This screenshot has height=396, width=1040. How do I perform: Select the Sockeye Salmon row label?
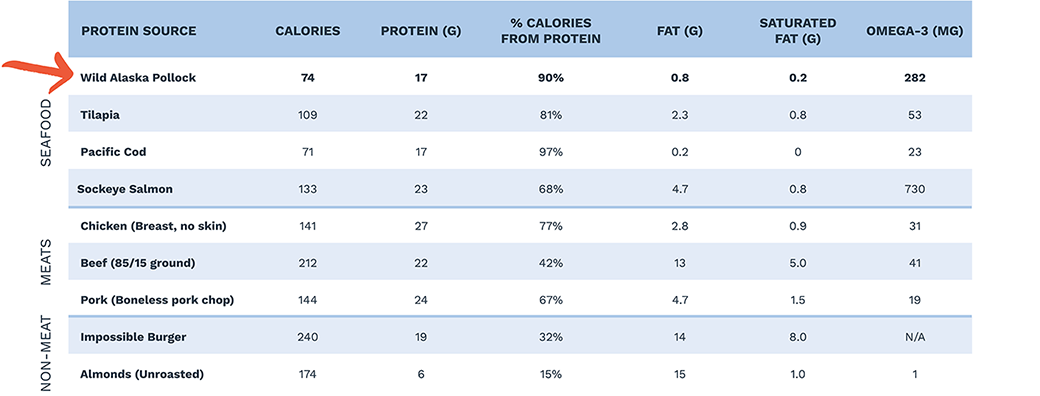coord(125,189)
